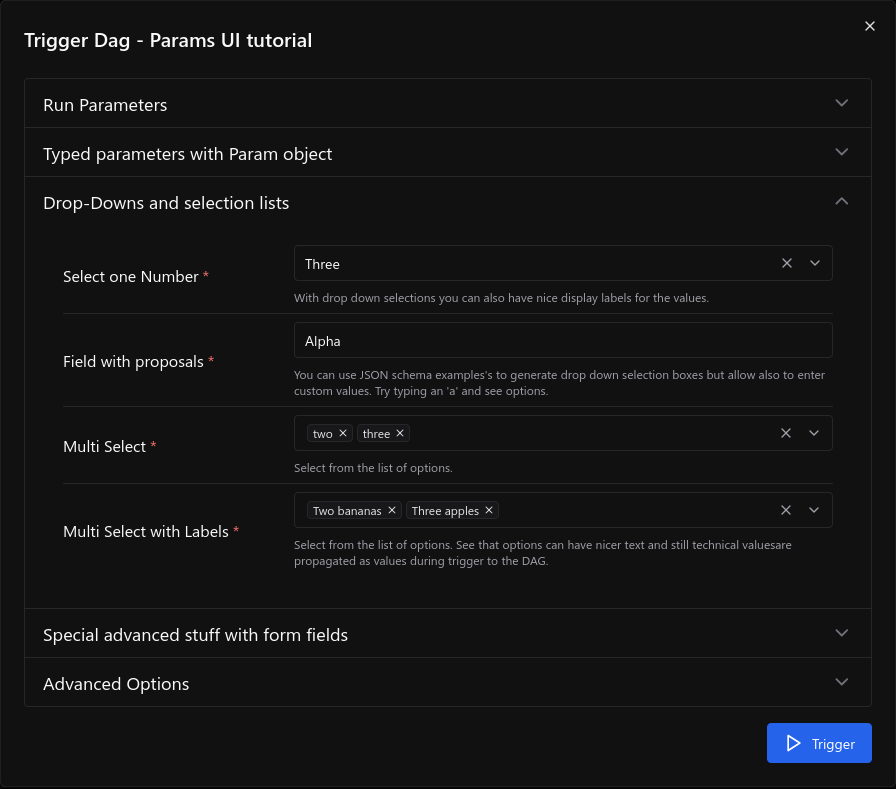
Task: Clear all Multi Select with Labels selections
Action: pyautogui.click(x=786, y=510)
